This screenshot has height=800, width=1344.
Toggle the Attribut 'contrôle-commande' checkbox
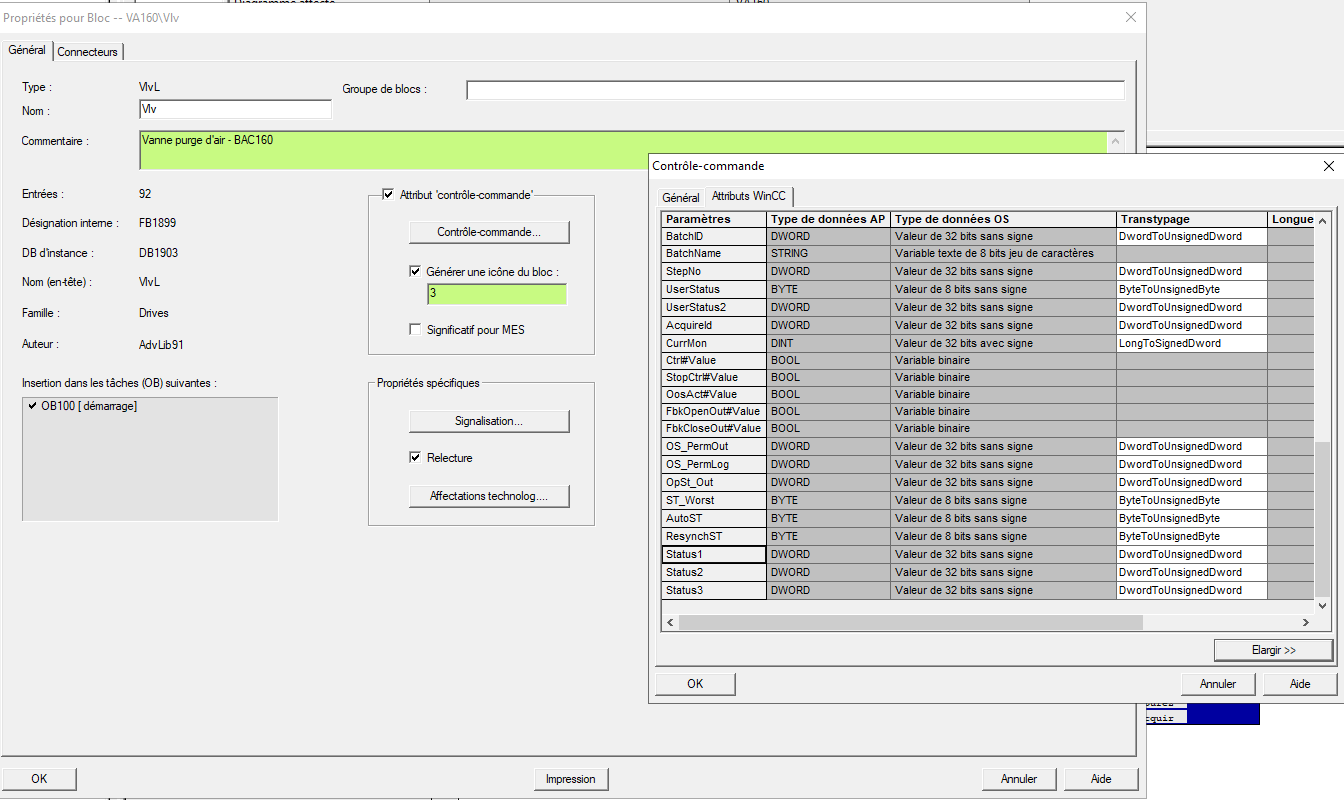(389, 195)
